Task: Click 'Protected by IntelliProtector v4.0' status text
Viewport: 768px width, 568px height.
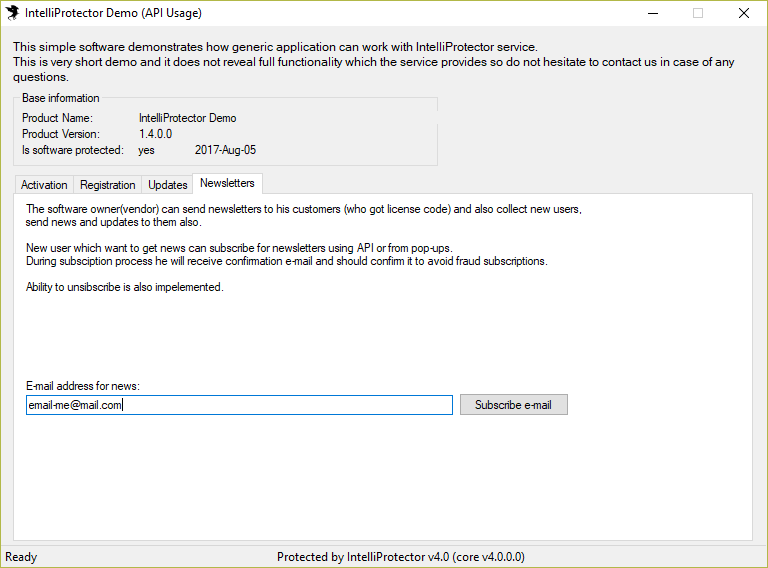Action: click(401, 557)
